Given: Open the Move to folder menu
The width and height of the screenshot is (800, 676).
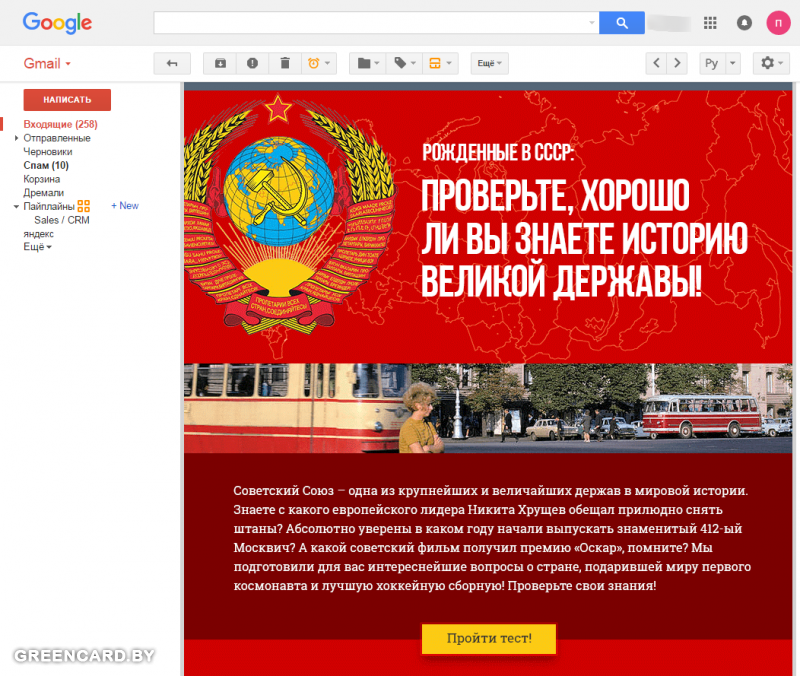Looking at the screenshot, I should tap(368, 63).
